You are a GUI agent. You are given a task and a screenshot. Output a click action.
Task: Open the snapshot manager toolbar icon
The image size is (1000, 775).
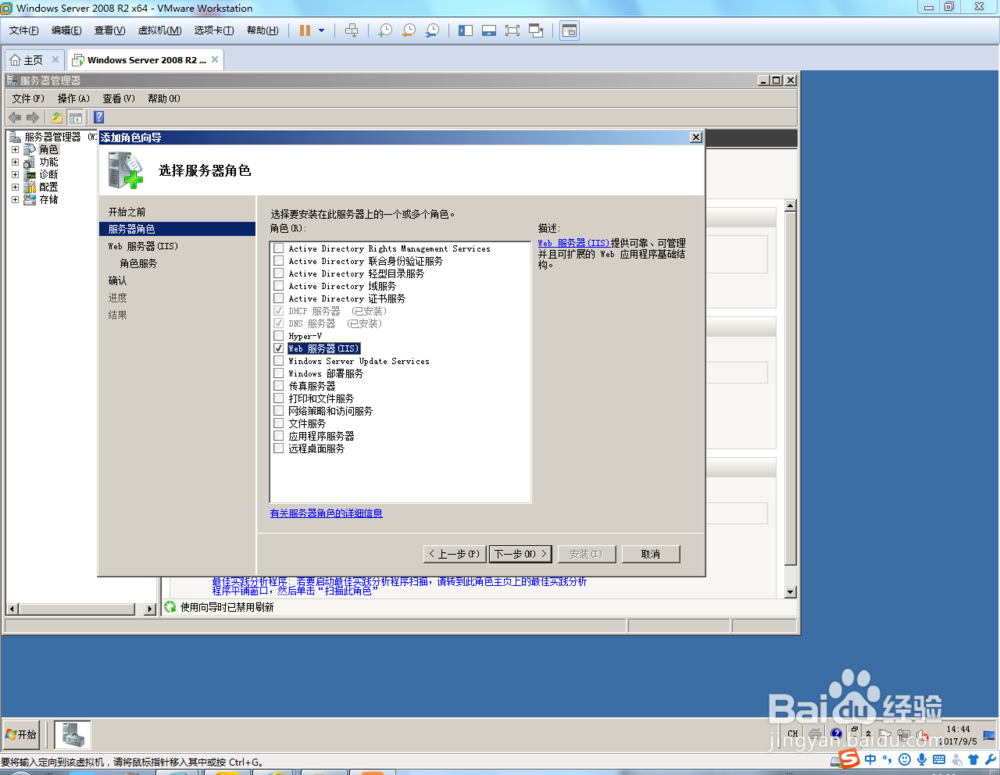(432, 31)
